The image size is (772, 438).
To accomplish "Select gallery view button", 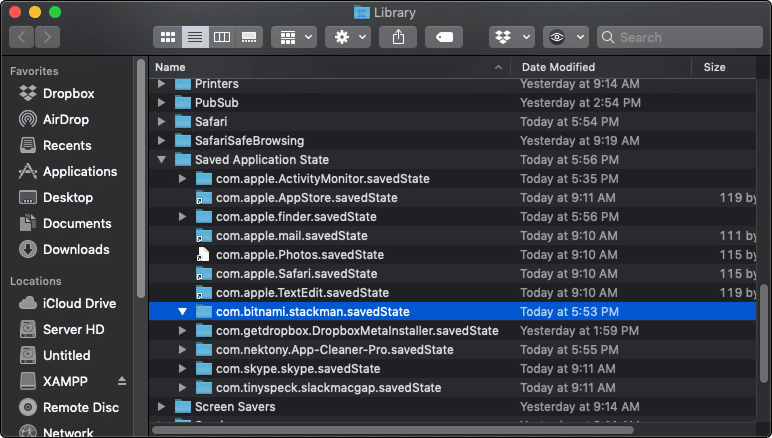I will coord(249,37).
